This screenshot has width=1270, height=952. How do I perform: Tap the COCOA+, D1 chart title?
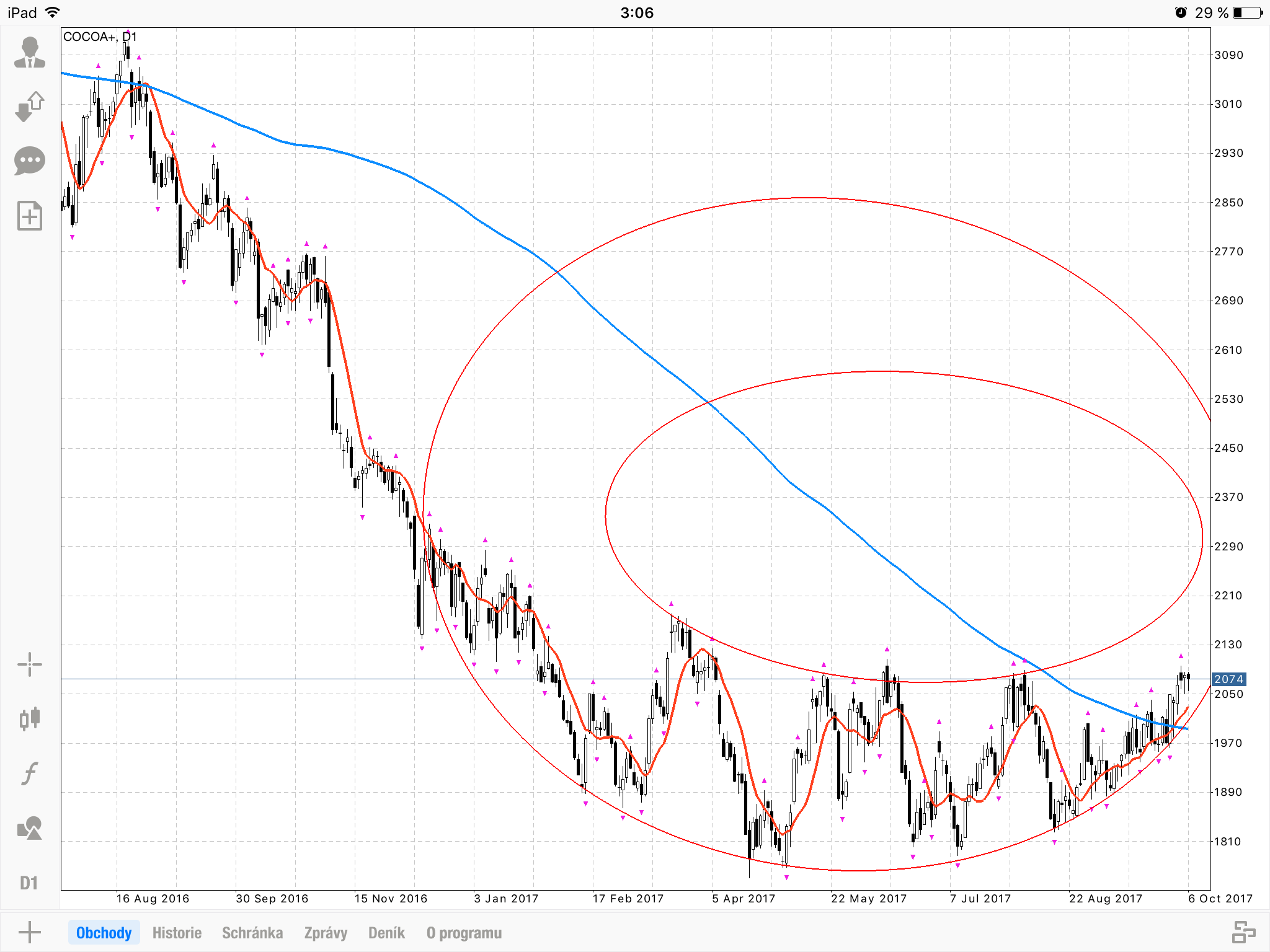pos(100,37)
